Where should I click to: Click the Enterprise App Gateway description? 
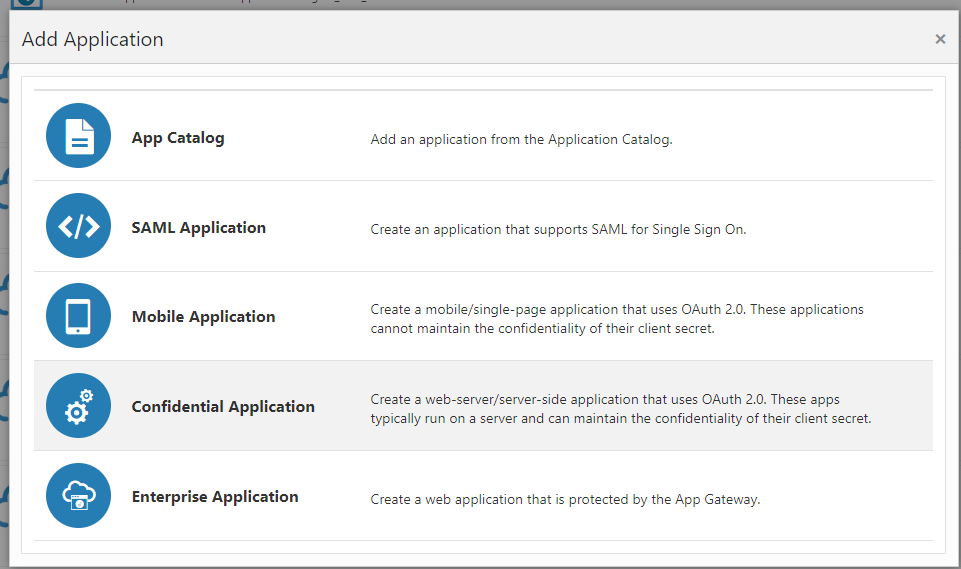(x=565, y=499)
